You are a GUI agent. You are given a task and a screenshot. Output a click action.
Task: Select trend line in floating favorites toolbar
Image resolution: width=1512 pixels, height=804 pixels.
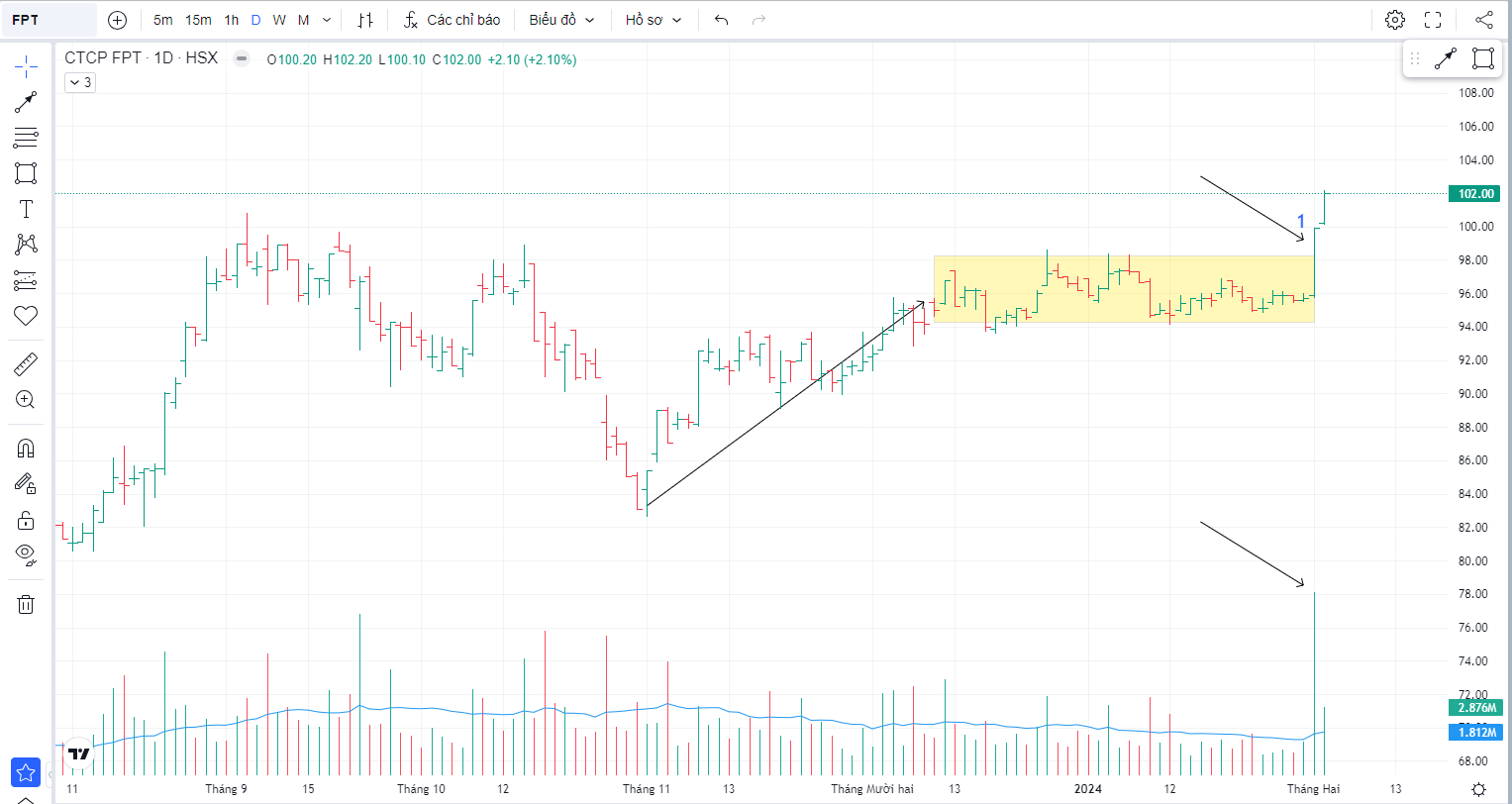[1446, 58]
